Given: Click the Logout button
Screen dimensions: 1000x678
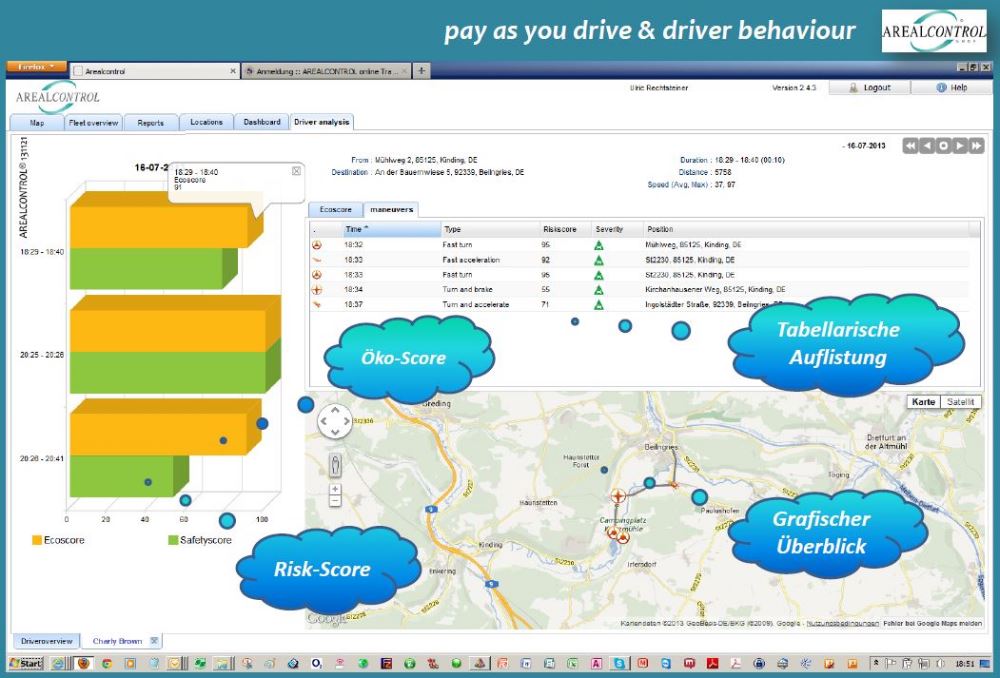Looking at the screenshot, I should (869, 88).
